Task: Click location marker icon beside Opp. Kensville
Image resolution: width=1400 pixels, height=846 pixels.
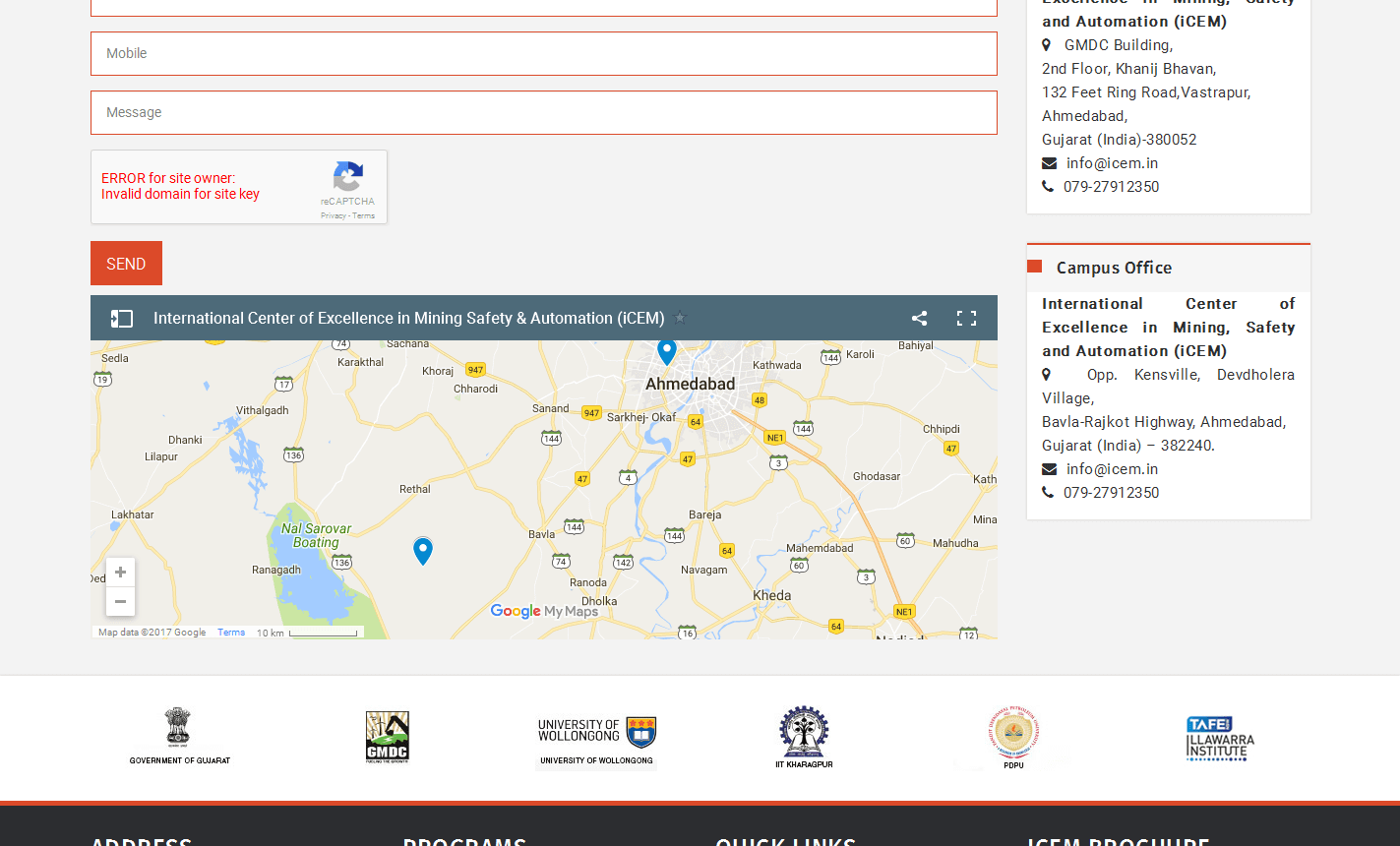Action: [1046, 375]
